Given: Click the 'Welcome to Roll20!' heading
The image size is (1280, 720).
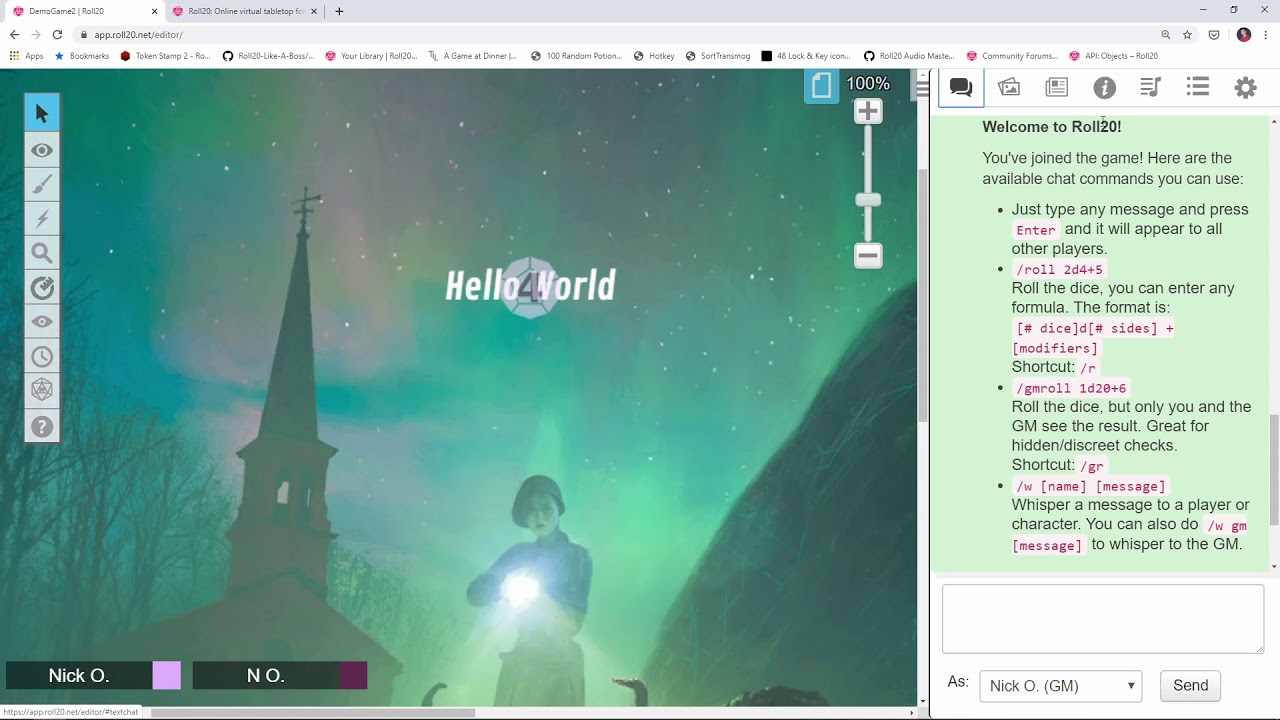Looking at the screenshot, I should [1052, 127].
